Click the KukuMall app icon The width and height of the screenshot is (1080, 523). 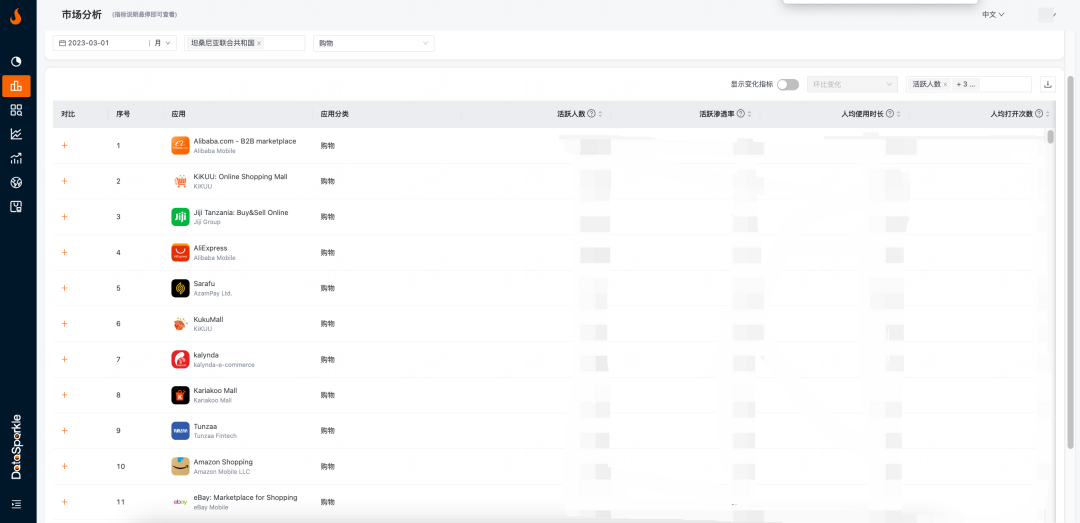click(180, 324)
